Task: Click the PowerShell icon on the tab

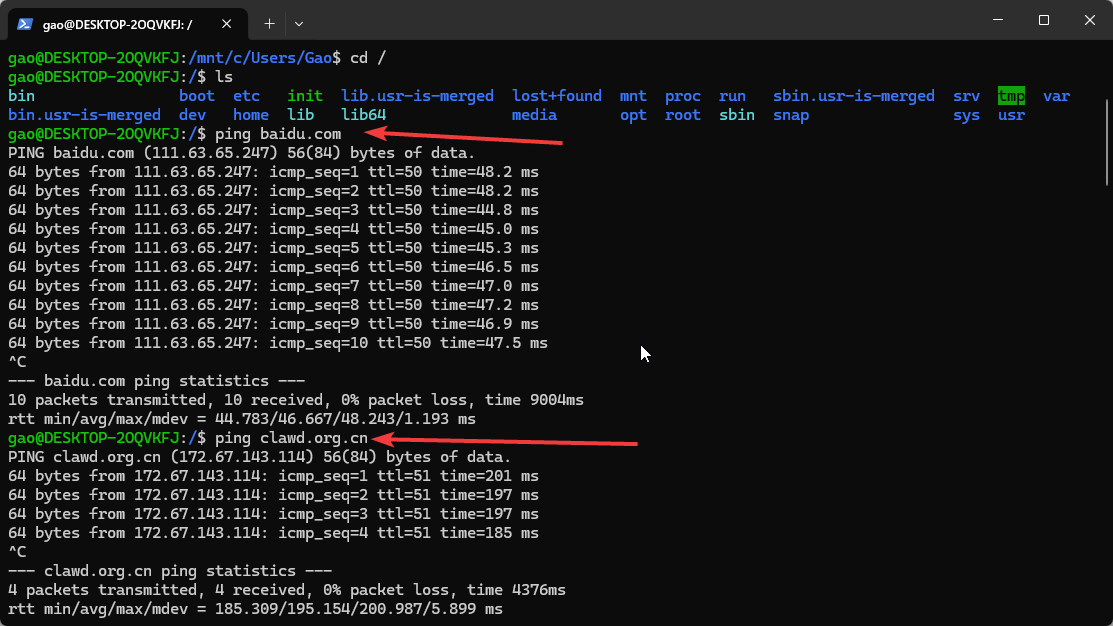Action: tap(23, 22)
